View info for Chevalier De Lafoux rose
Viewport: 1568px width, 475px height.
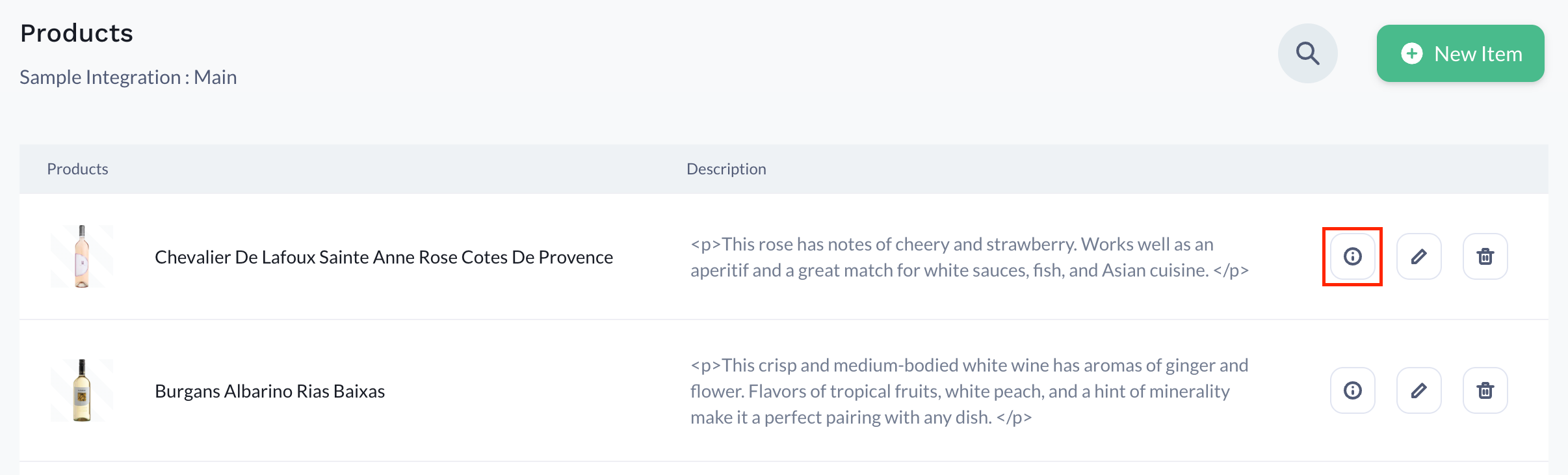(x=1352, y=256)
